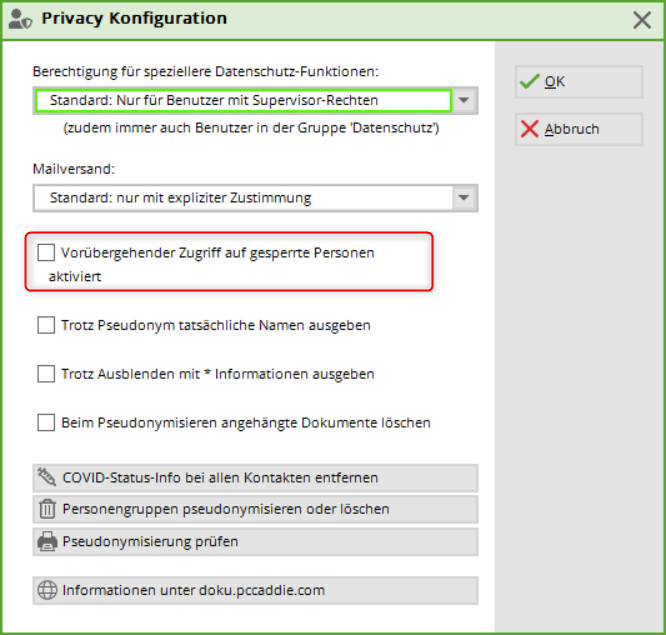The height and width of the screenshot is (635, 666).
Task: Click the globe icon for doku.pccaddie.com
Action: point(47,590)
